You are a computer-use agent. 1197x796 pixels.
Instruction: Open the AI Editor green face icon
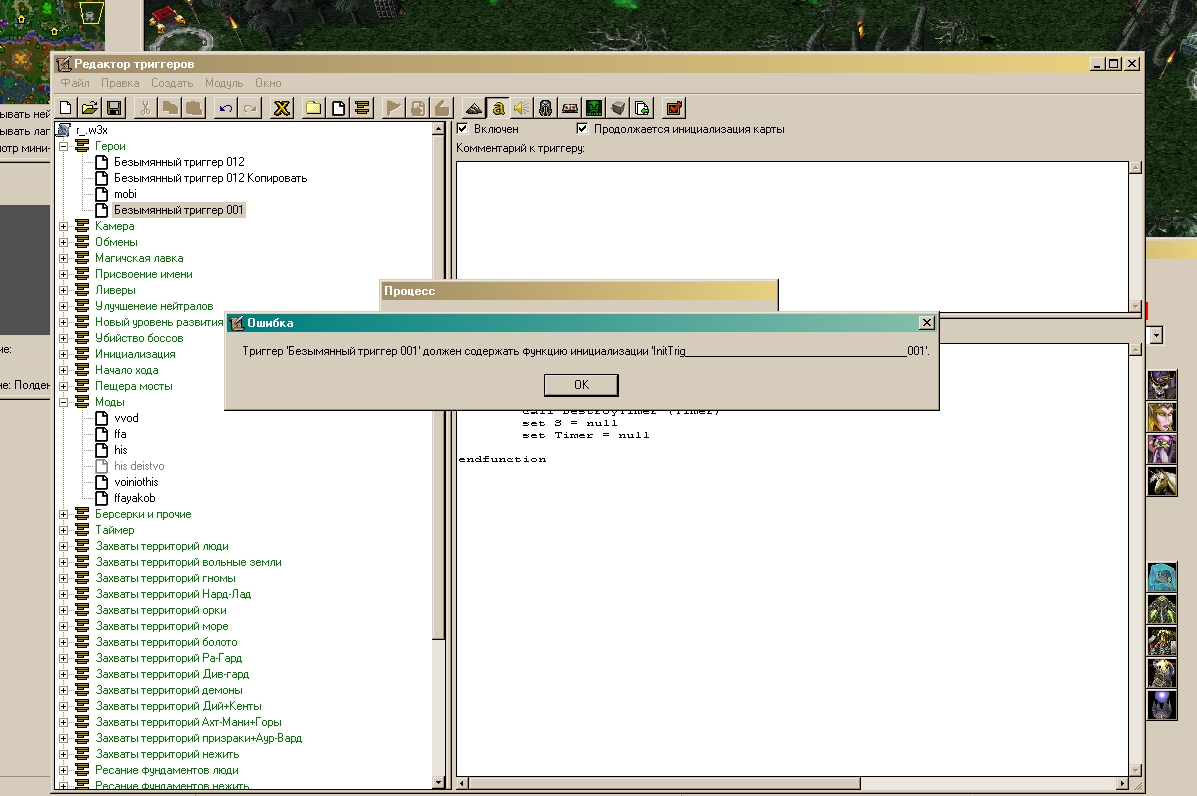coord(594,108)
